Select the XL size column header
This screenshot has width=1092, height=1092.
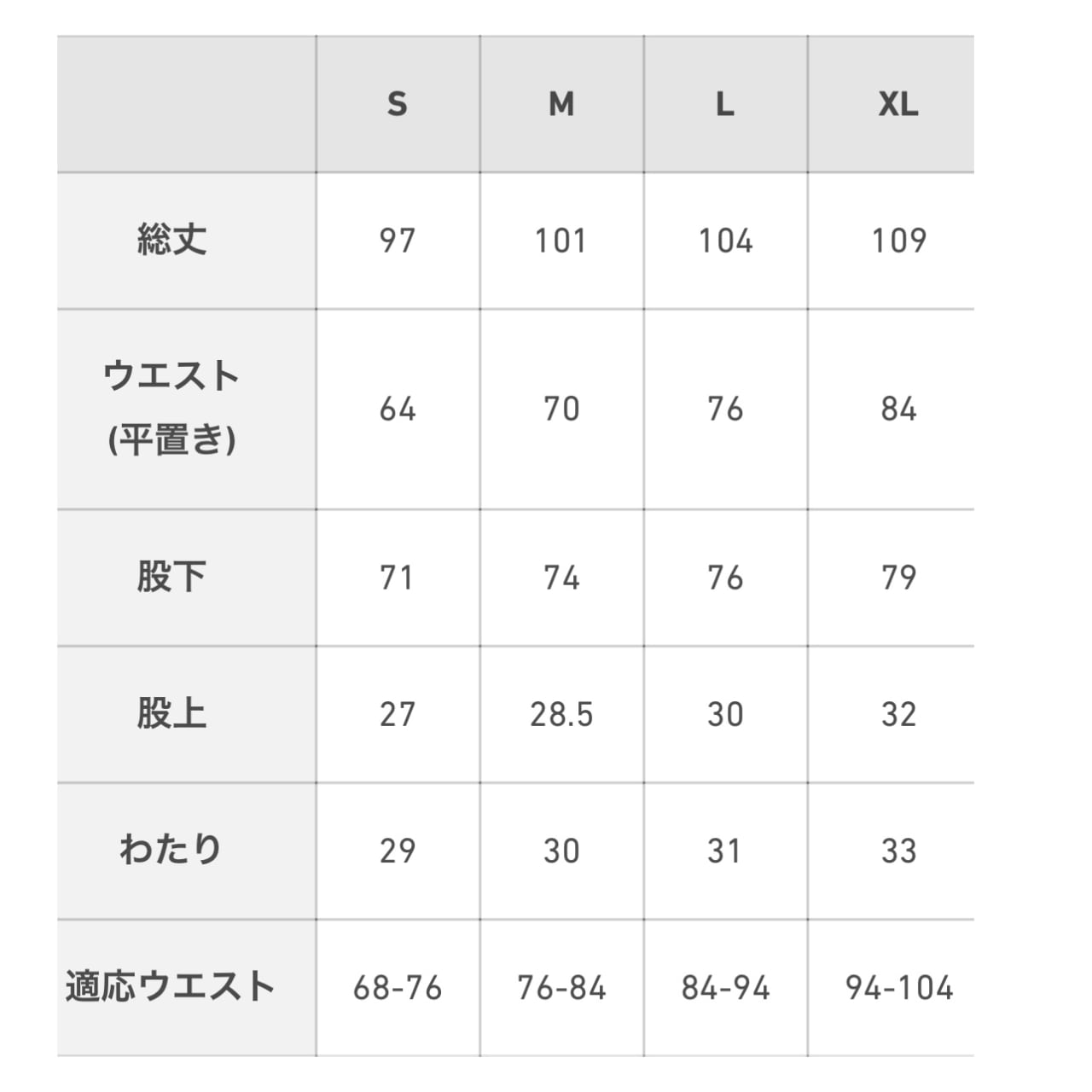897,104
